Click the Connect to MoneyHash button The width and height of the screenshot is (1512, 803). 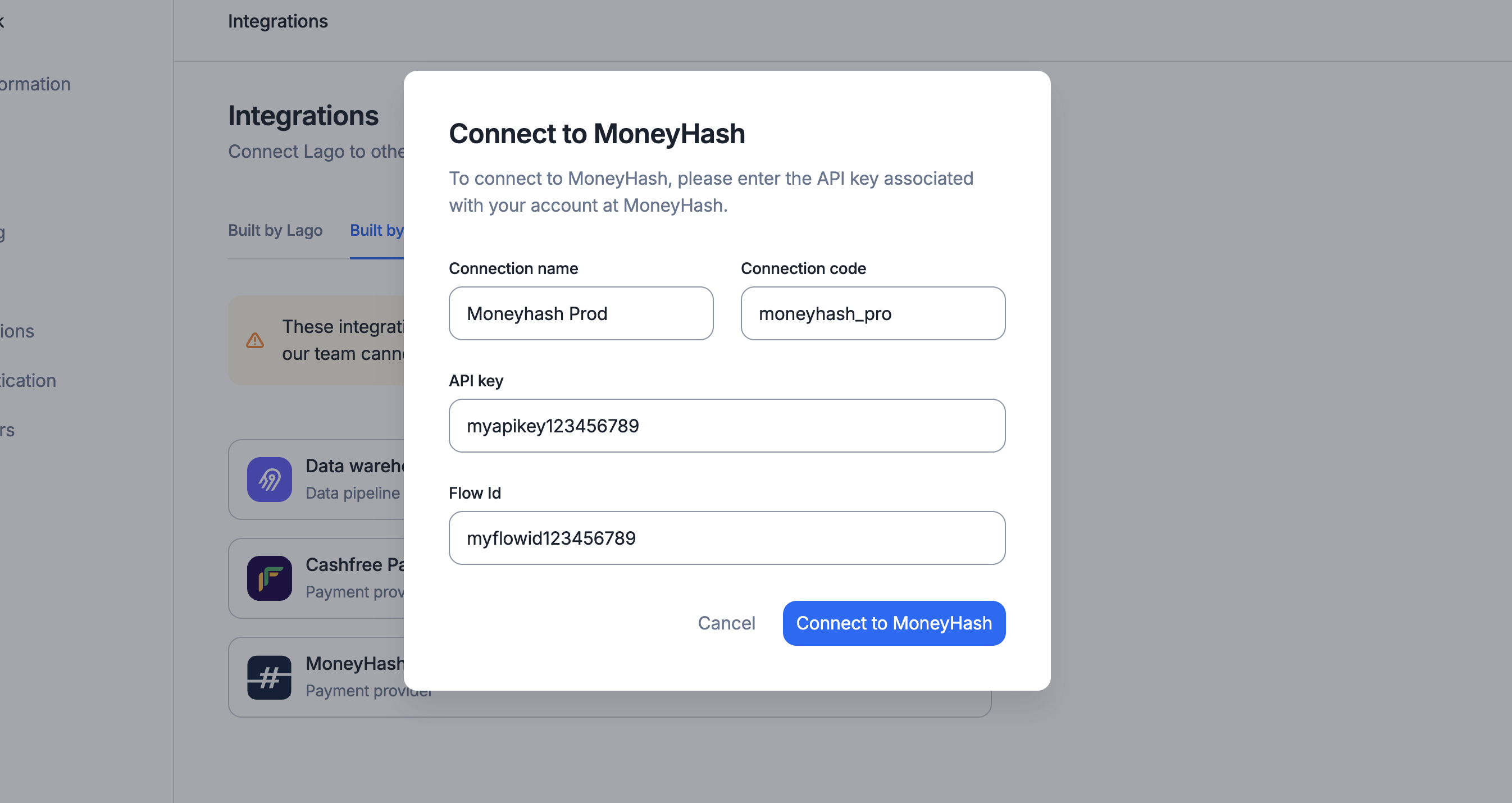tap(894, 623)
